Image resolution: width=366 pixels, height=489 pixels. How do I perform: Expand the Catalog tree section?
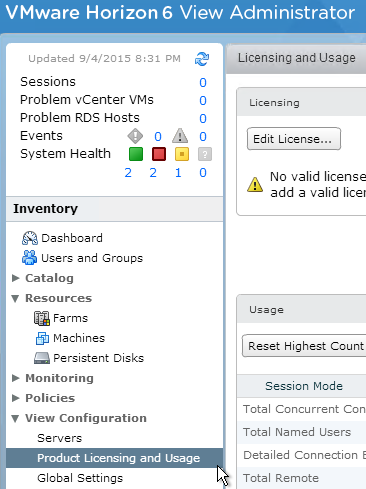click(x=15, y=278)
